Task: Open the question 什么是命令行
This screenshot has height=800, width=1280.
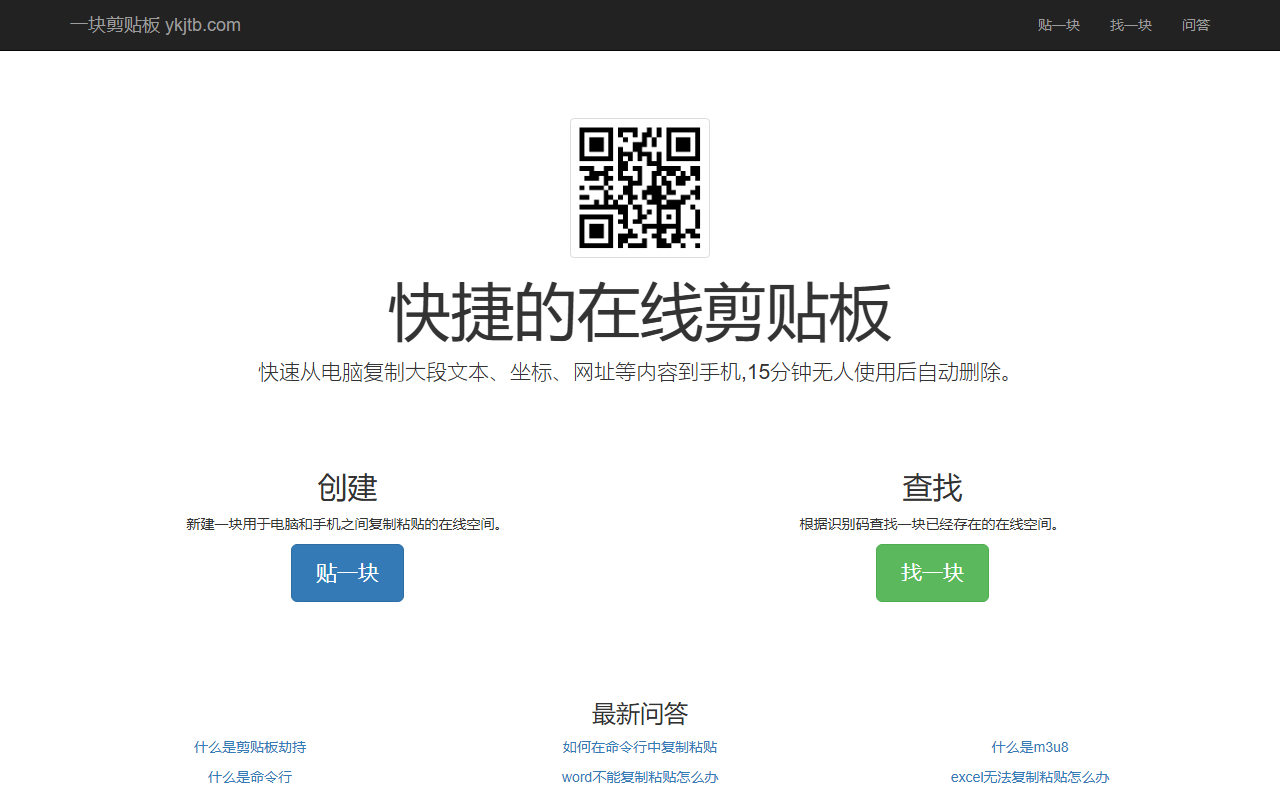Action: [x=250, y=777]
